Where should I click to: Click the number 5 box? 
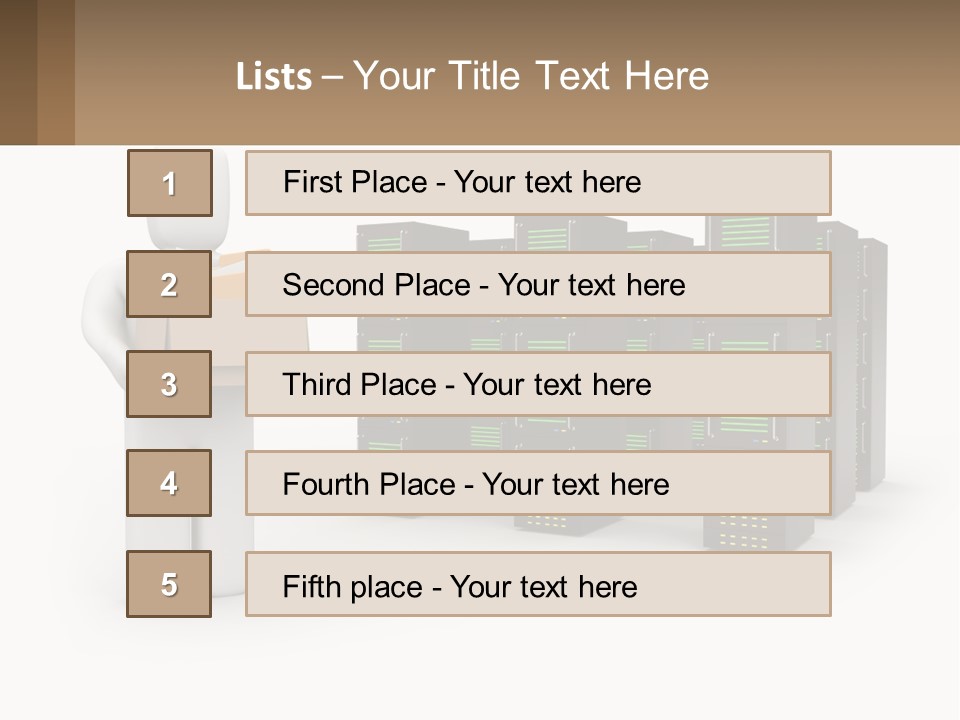(x=169, y=584)
